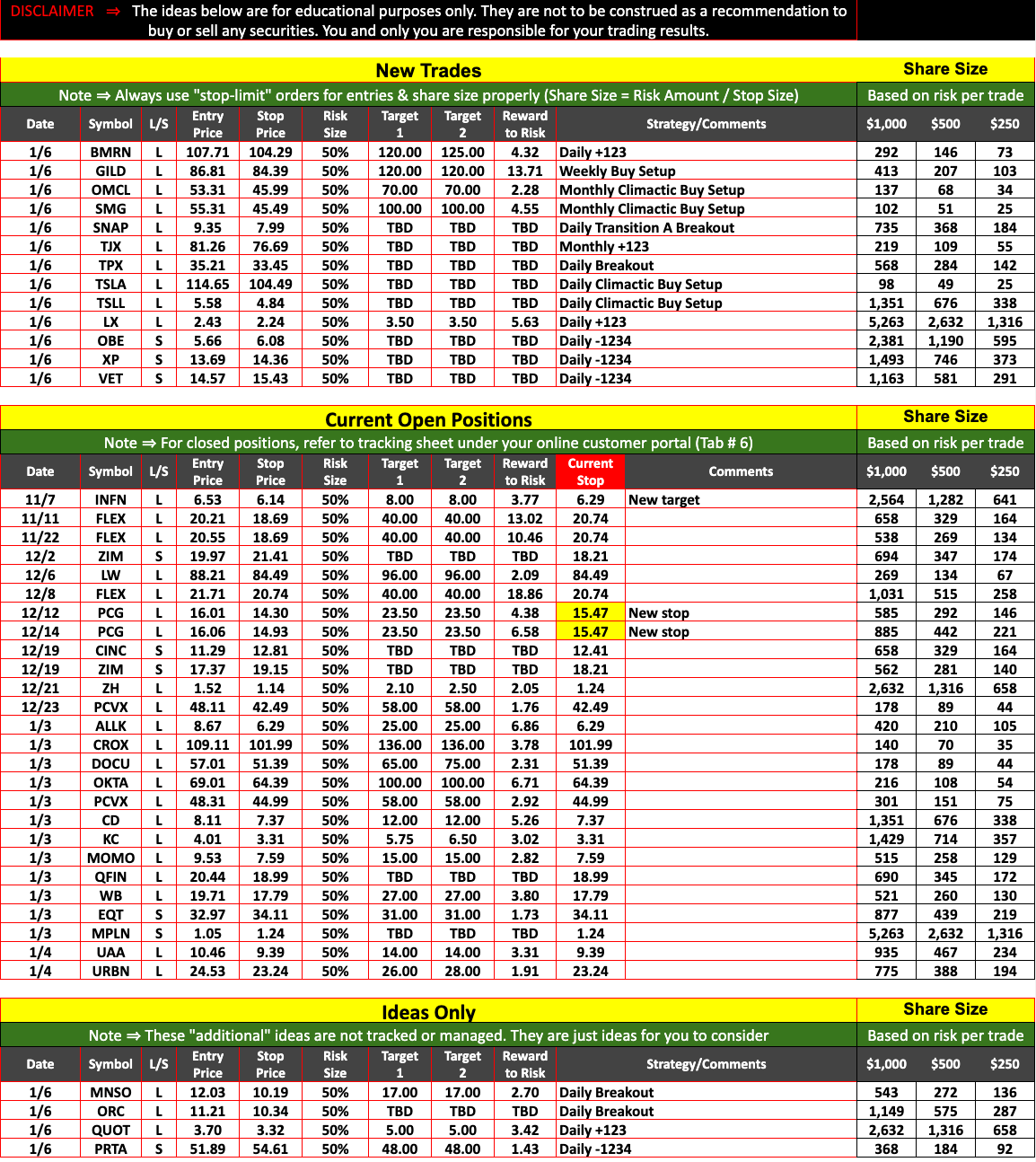
Task: Select the New Trades section title
Action: [428, 71]
